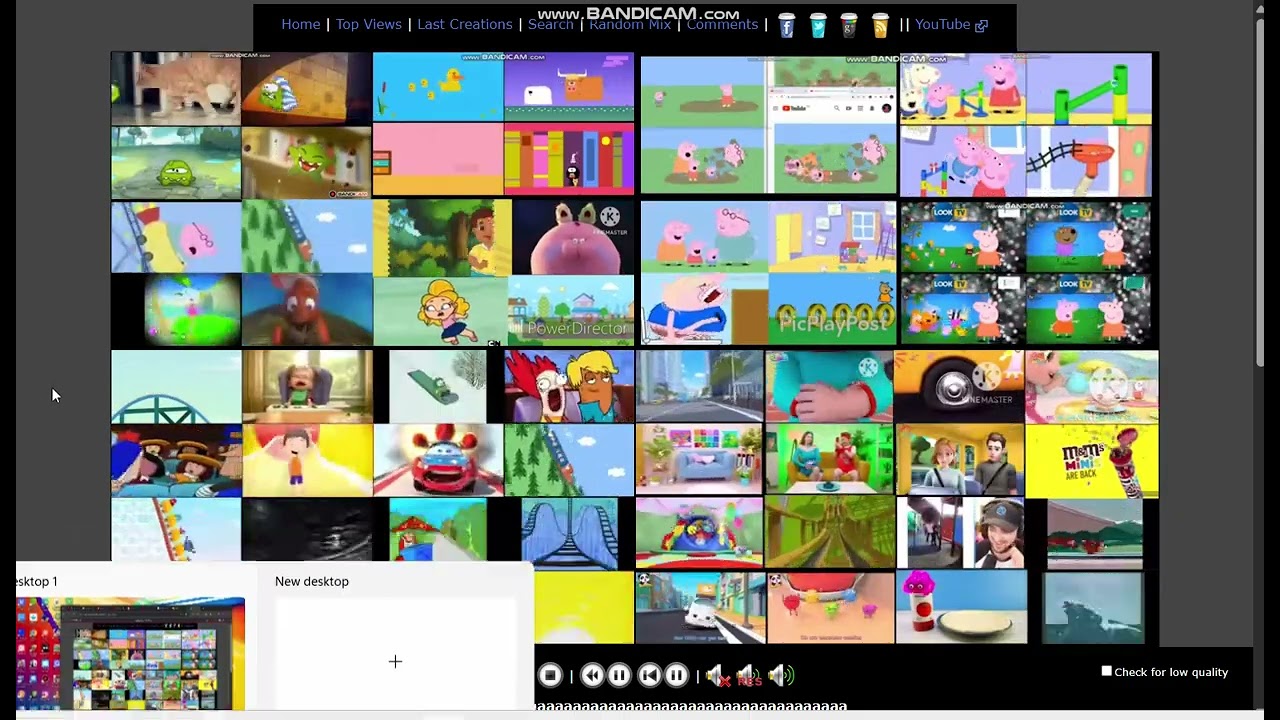Click the red car by lake tile

click(1093, 533)
